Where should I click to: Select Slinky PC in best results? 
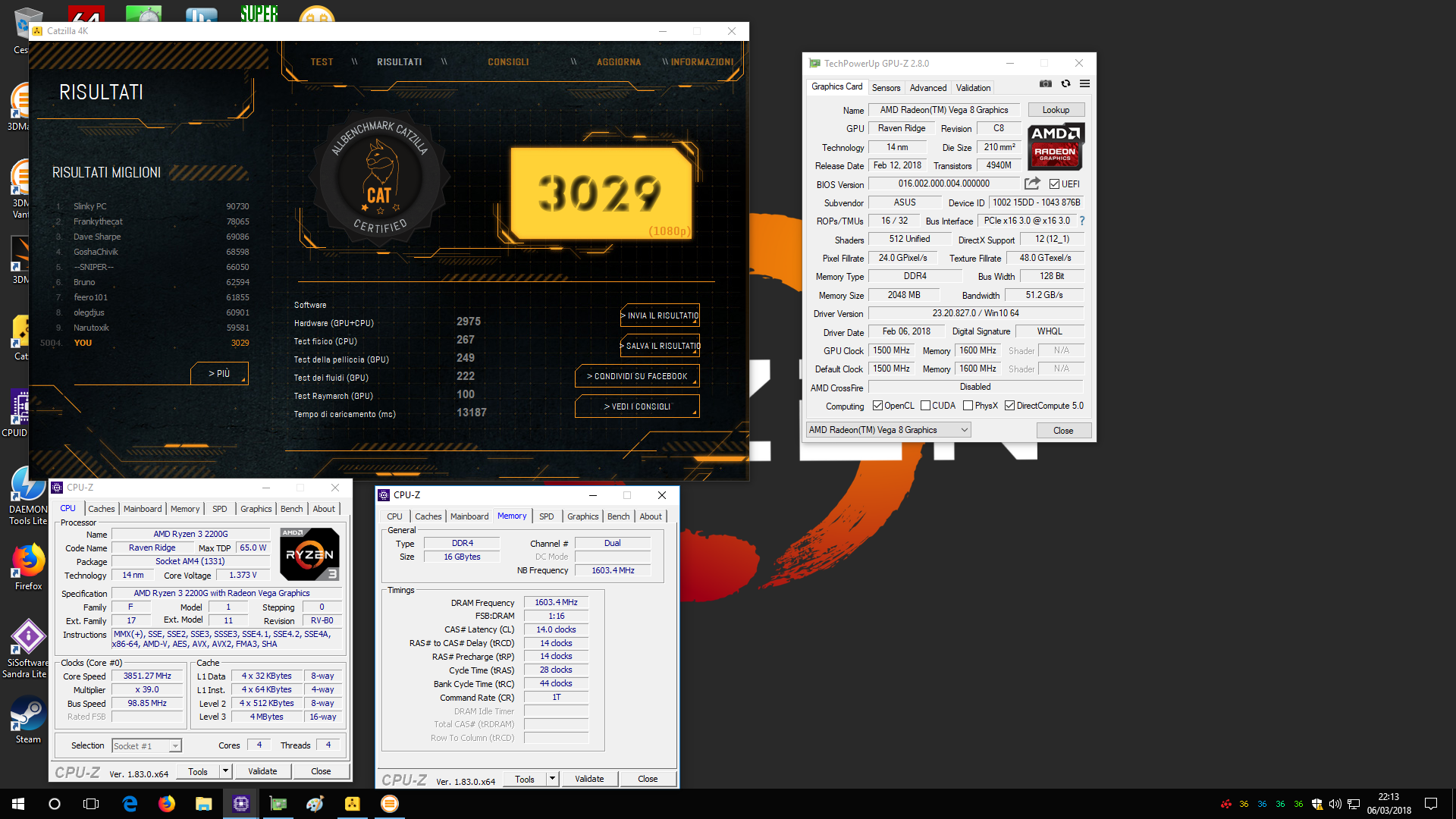[152, 206]
